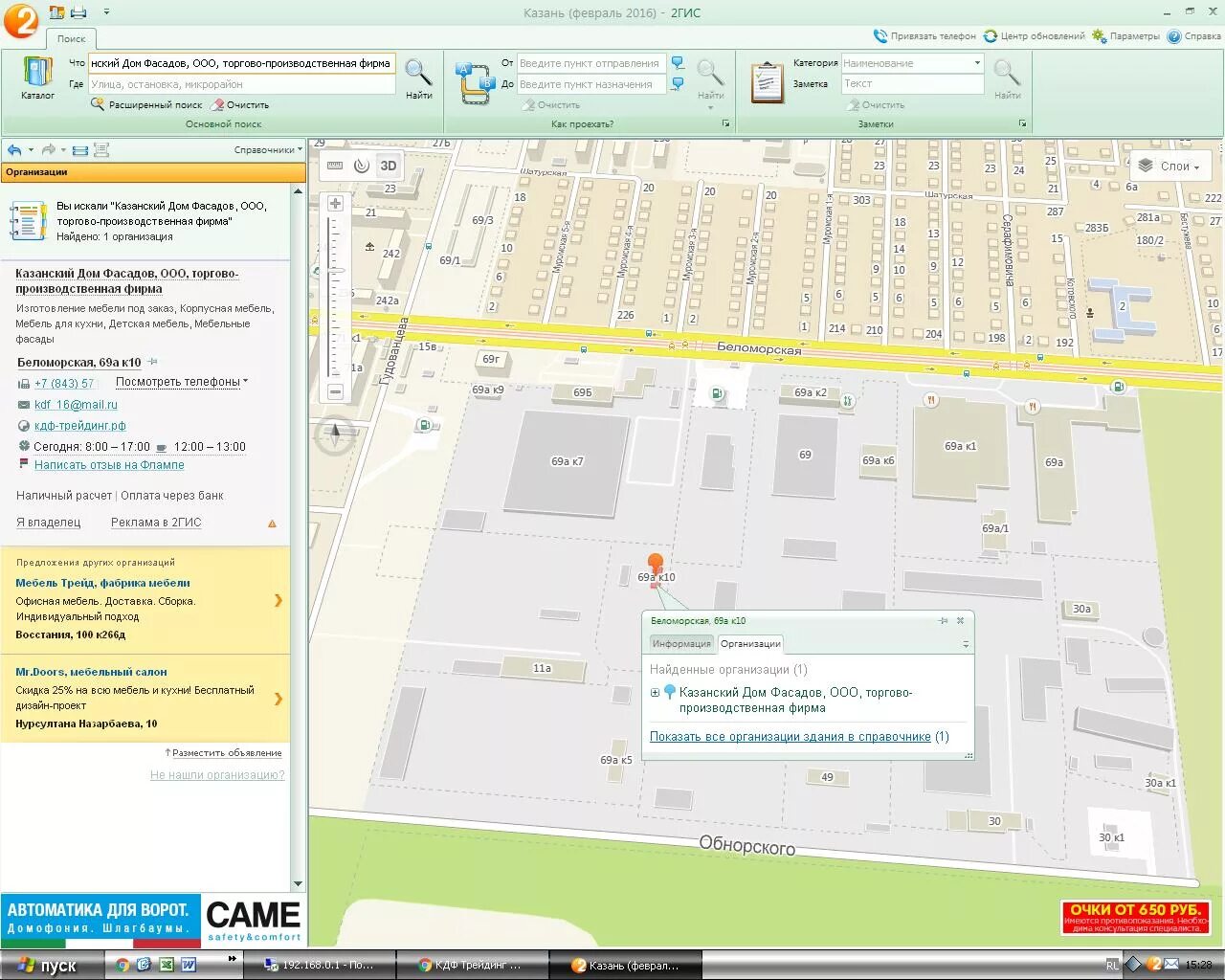This screenshot has height=980, width=1225.
Task: Open the quick access toolbar customize arrow
Action: (105, 12)
